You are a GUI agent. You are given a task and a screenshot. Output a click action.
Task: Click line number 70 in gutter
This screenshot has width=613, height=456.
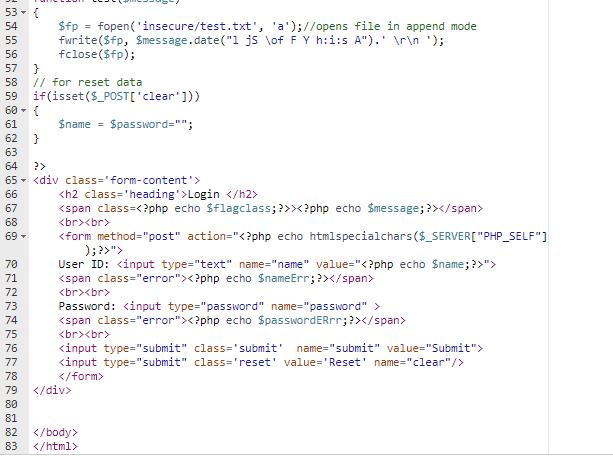[11, 264]
